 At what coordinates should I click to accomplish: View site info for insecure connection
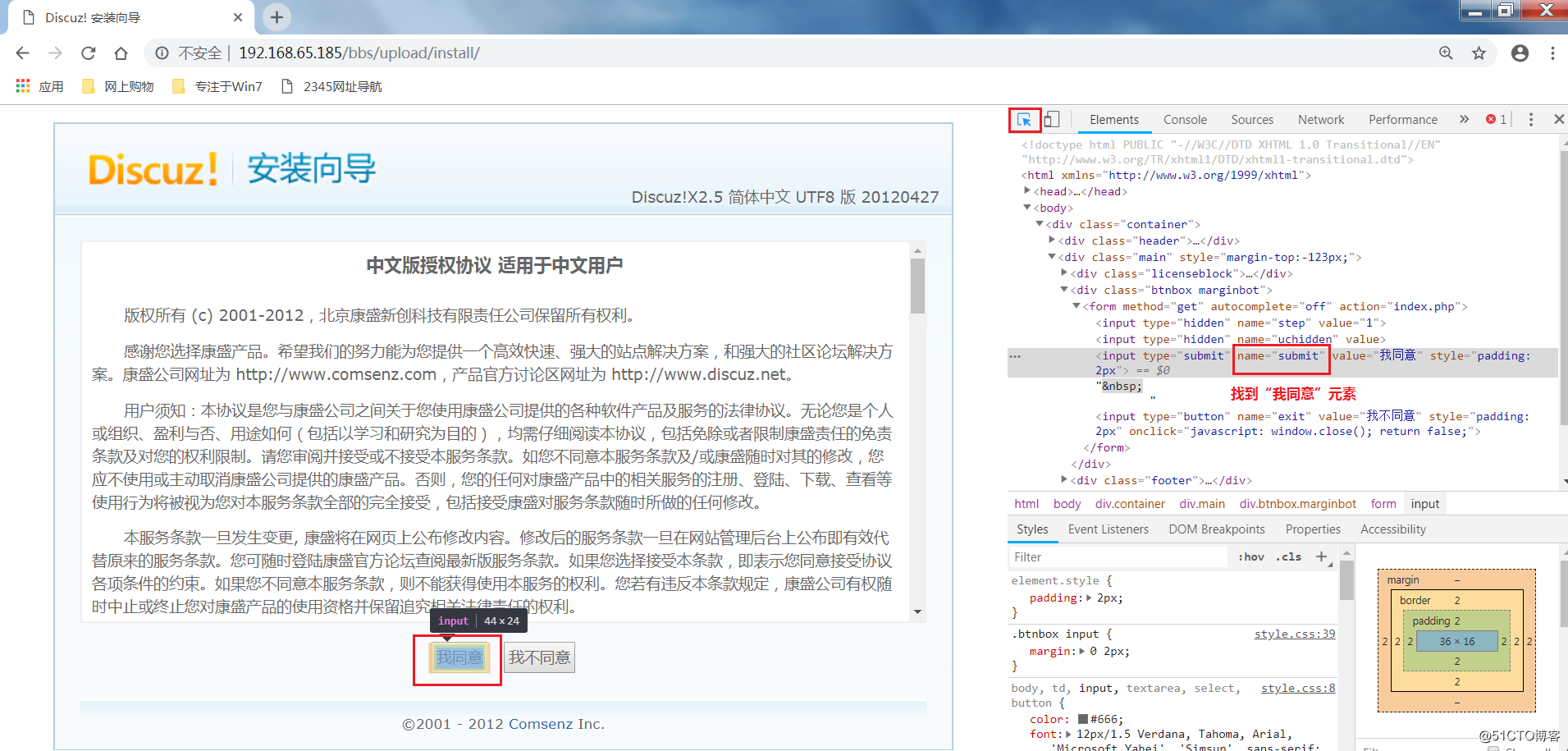tap(162, 53)
